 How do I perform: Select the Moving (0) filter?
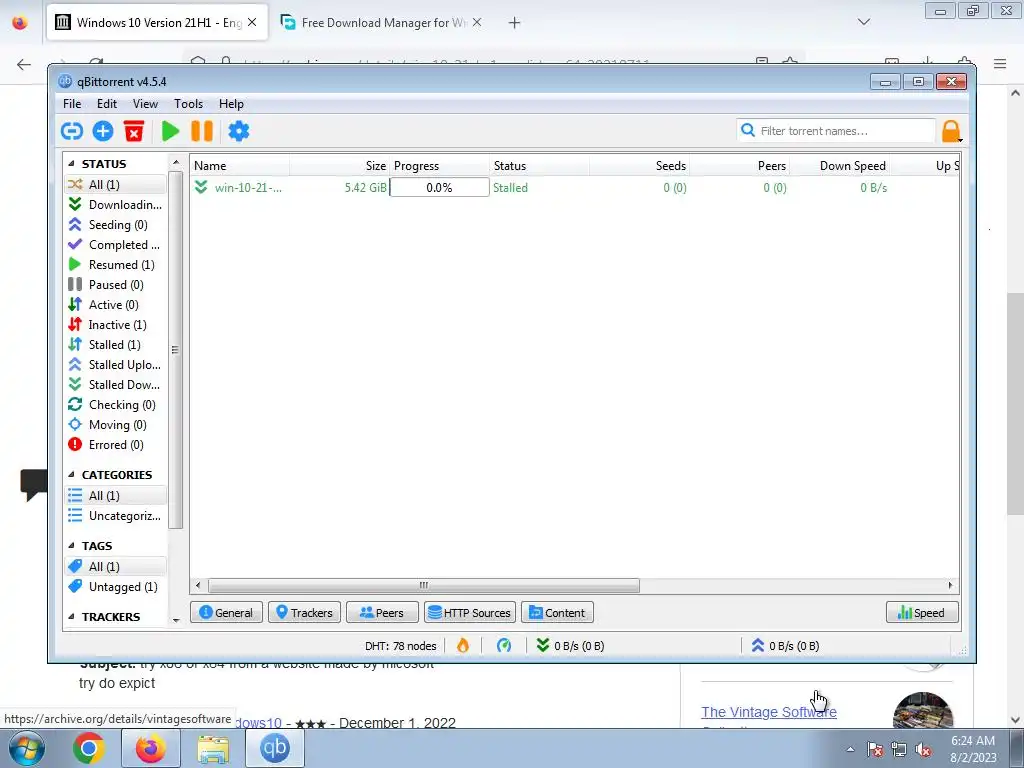pyautogui.click(x=116, y=425)
